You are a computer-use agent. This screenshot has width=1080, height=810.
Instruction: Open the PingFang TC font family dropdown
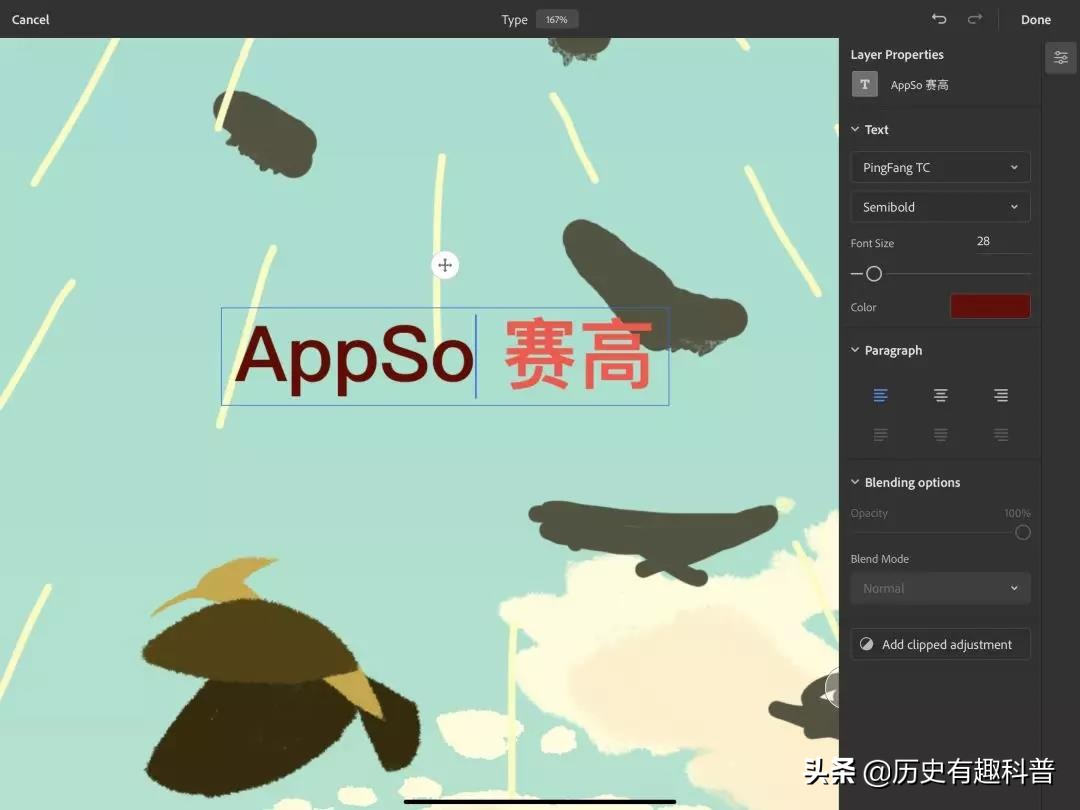point(940,167)
